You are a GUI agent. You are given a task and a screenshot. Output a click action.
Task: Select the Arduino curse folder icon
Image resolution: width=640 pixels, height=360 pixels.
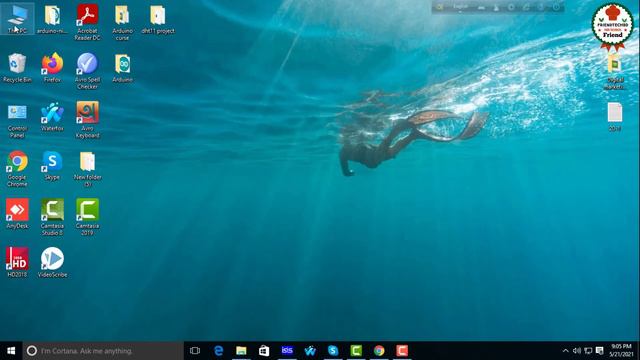click(x=122, y=22)
